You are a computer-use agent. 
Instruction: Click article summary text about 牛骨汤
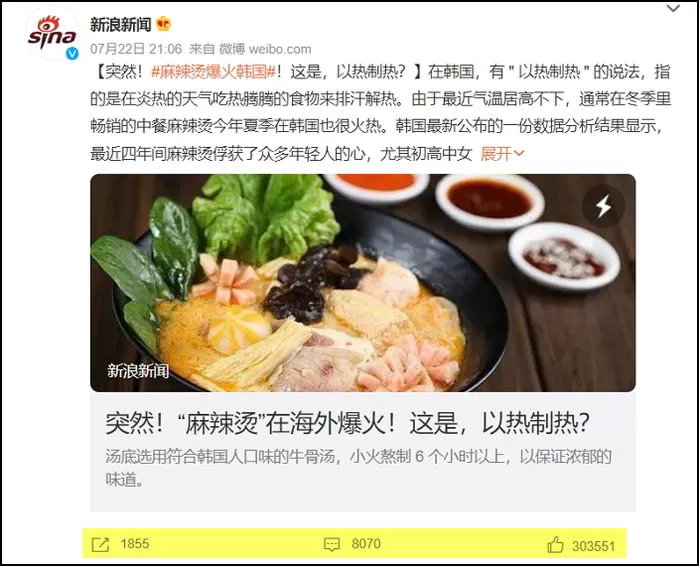coord(358,468)
